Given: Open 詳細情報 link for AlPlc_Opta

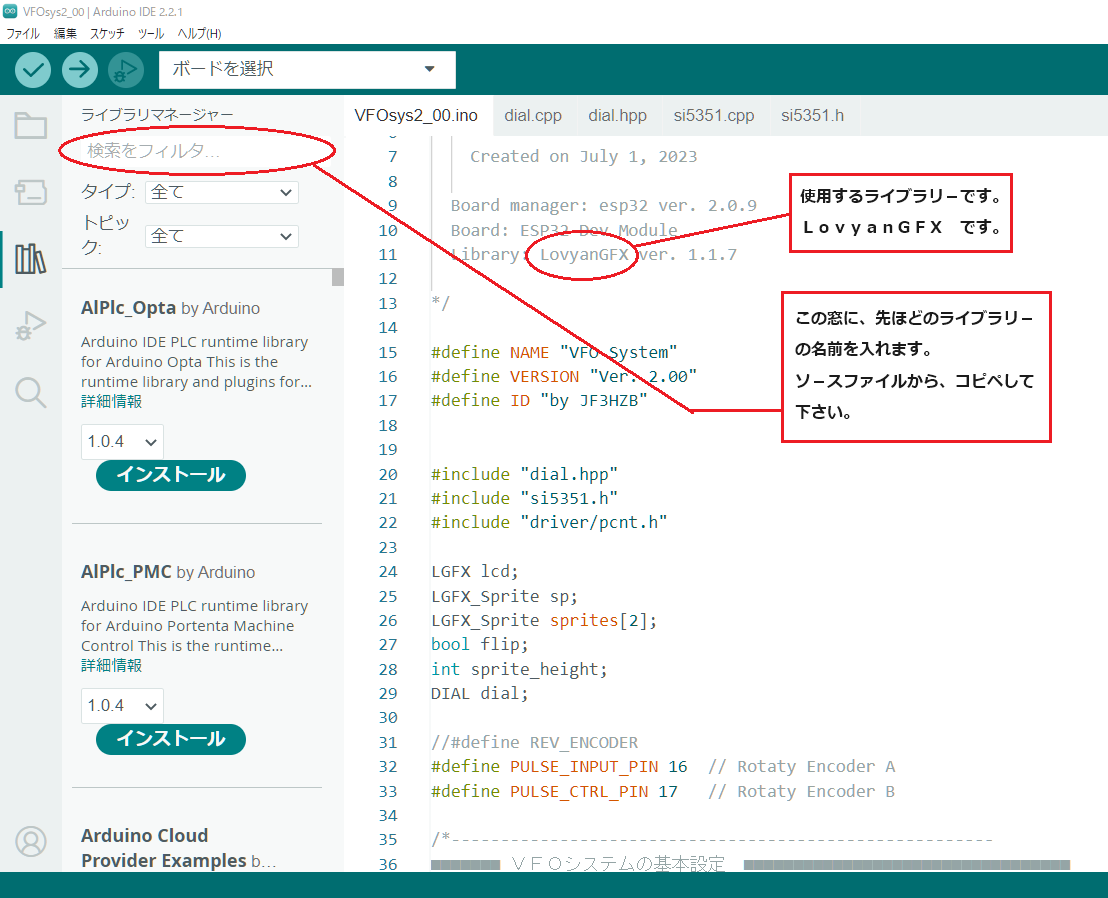Looking at the screenshot, I should 112,401.
